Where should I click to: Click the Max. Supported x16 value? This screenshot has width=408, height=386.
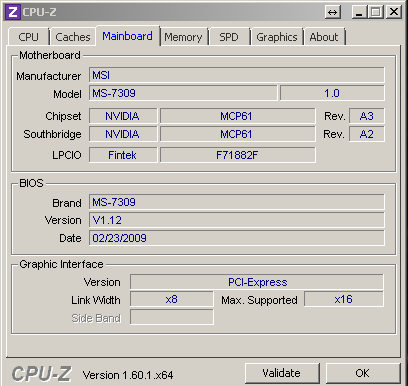344,299
